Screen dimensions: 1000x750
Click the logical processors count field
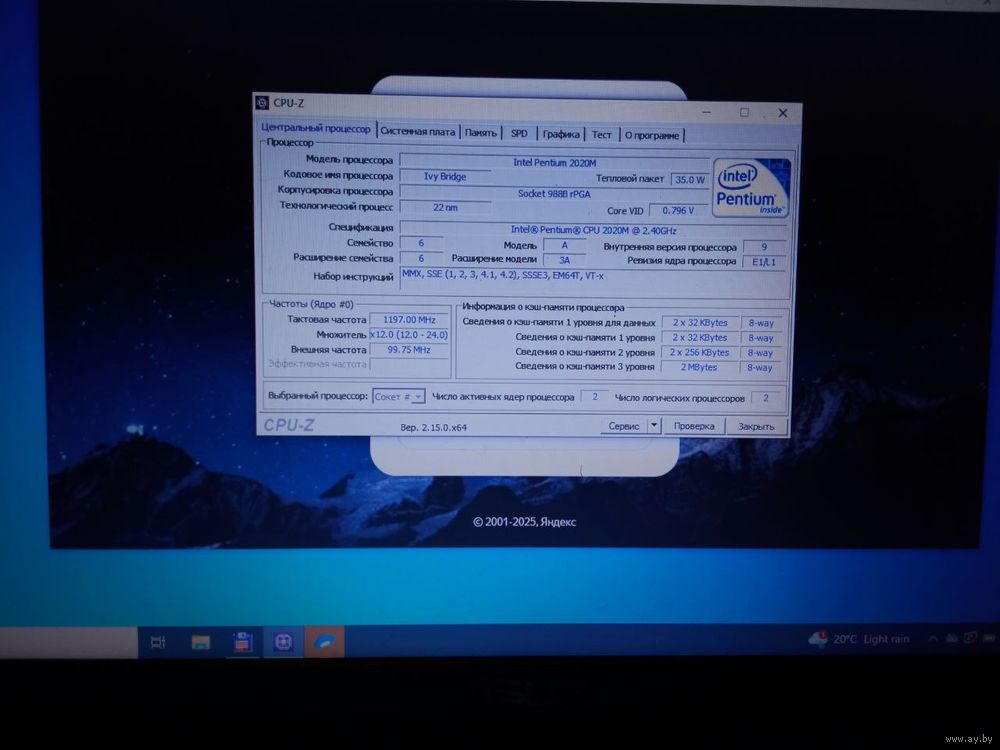(x=765, y=398)
